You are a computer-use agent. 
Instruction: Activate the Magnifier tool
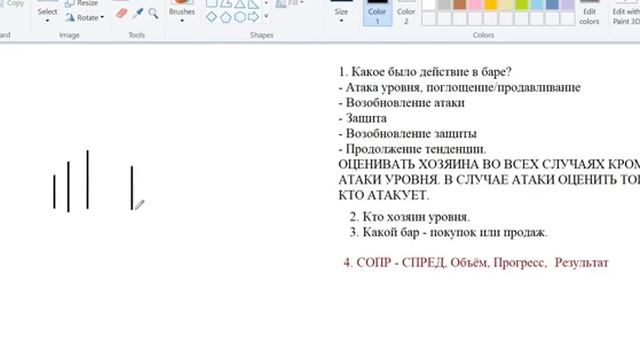153,13
